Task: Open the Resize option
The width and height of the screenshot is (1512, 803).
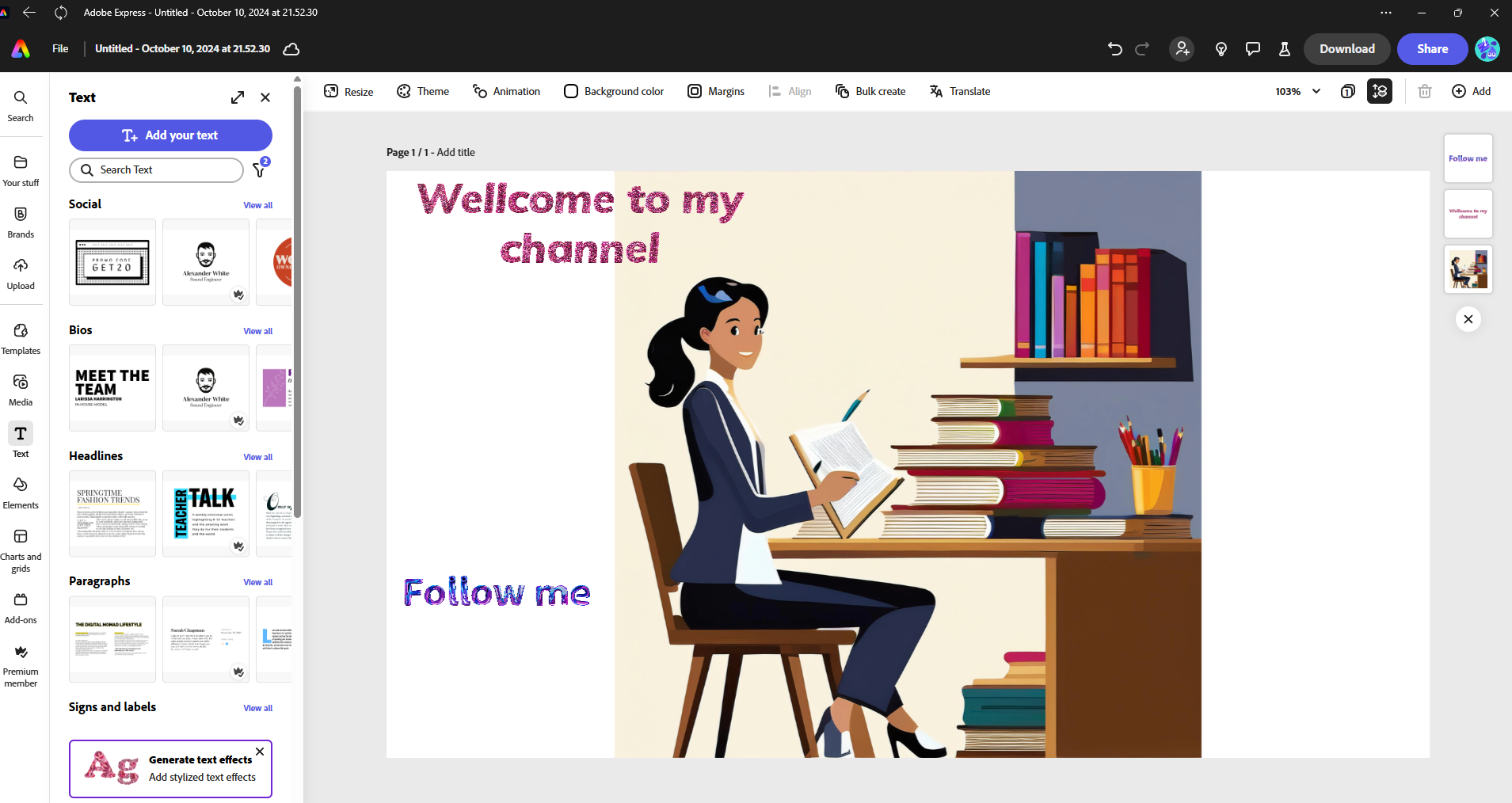Action: coord(348,91)
